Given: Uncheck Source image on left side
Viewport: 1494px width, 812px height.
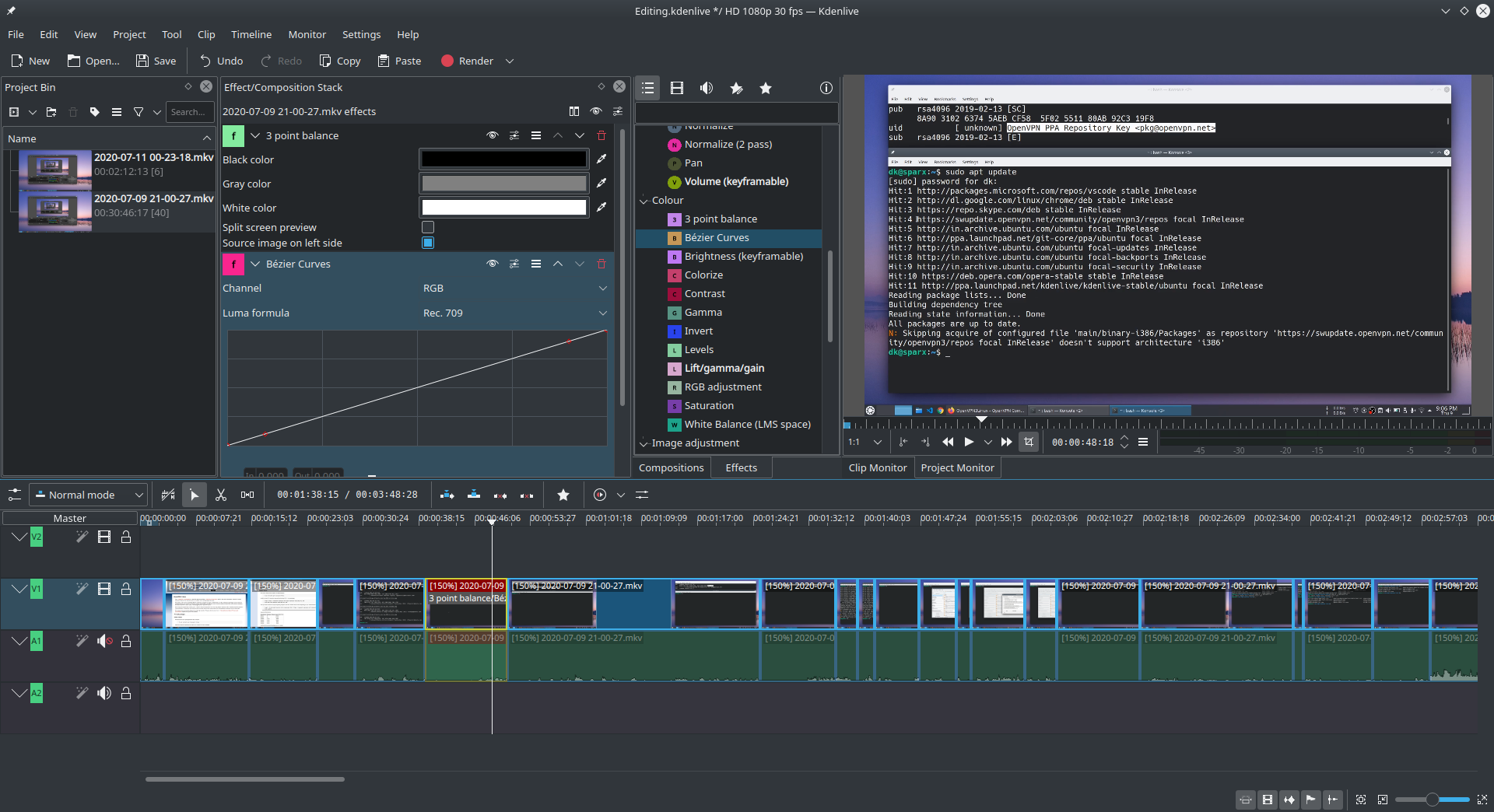Looking at the screenshot, I should click(427, 243).
